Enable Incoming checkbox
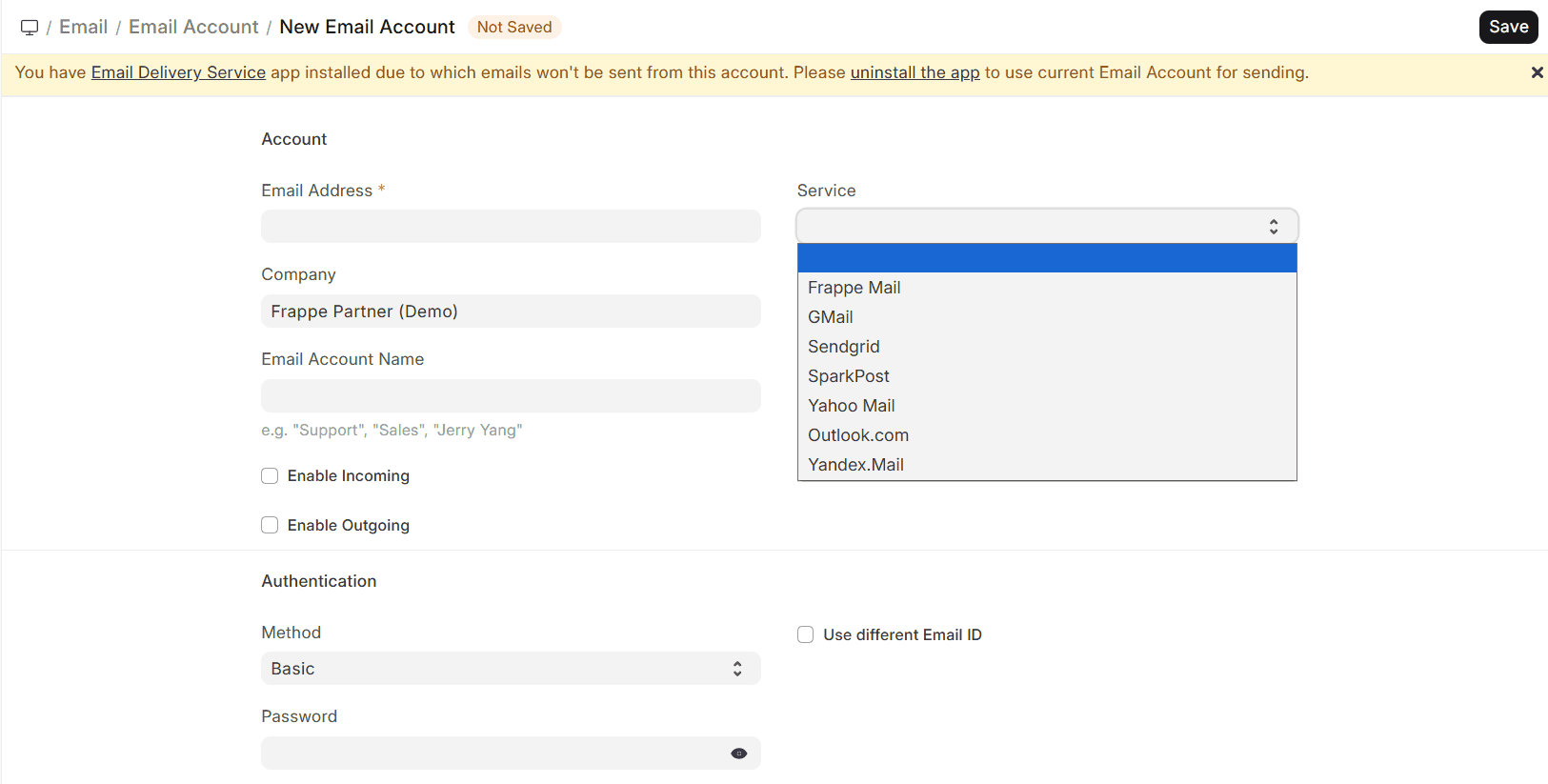 tap(270, 476)
